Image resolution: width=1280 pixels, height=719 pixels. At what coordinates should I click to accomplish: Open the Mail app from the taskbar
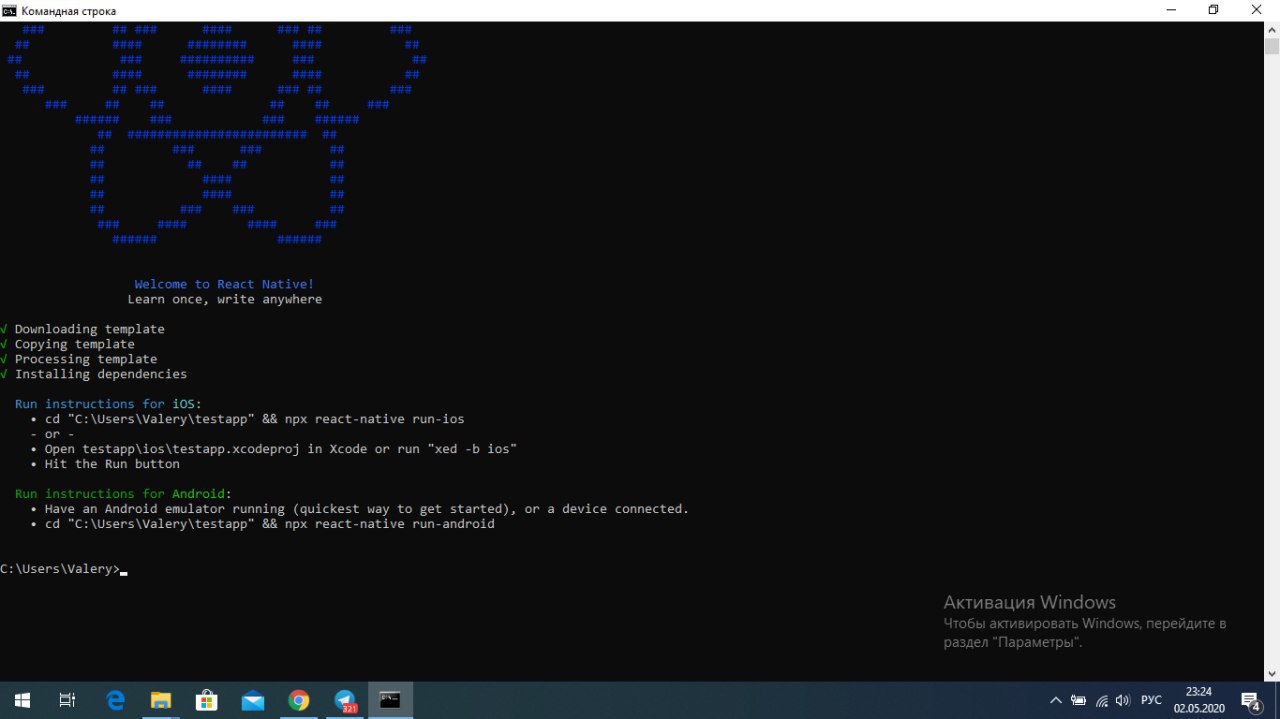253,700
